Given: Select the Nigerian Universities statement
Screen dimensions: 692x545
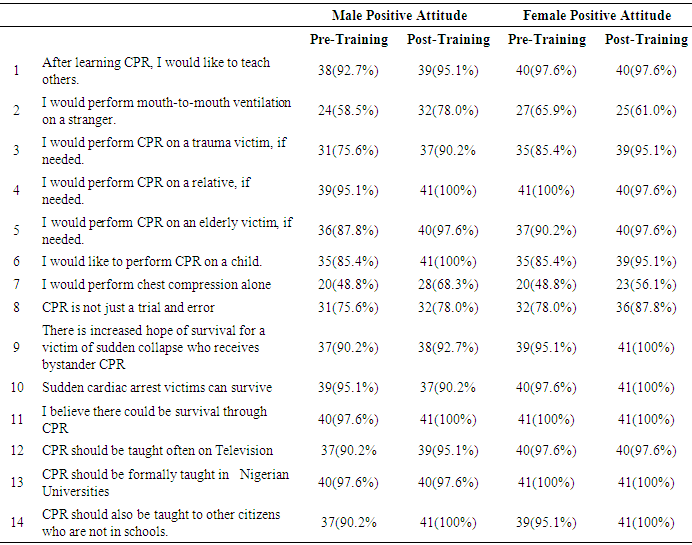Looking at the screenshot, I should [x=165, y=482].
